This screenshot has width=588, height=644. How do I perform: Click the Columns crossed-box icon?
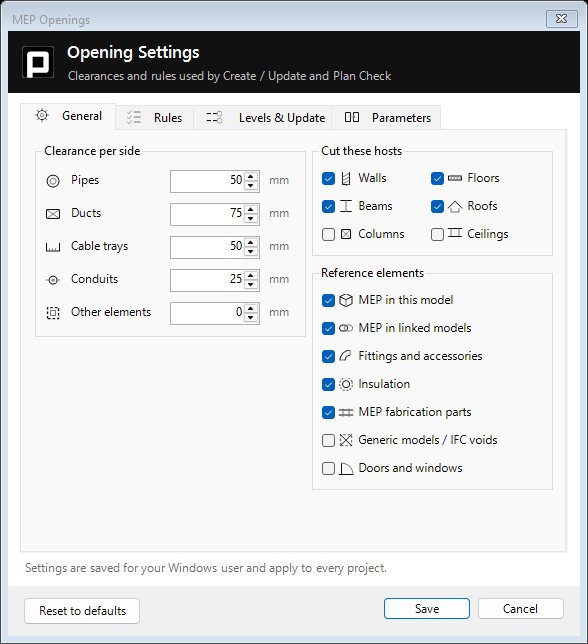click(346, 234)
